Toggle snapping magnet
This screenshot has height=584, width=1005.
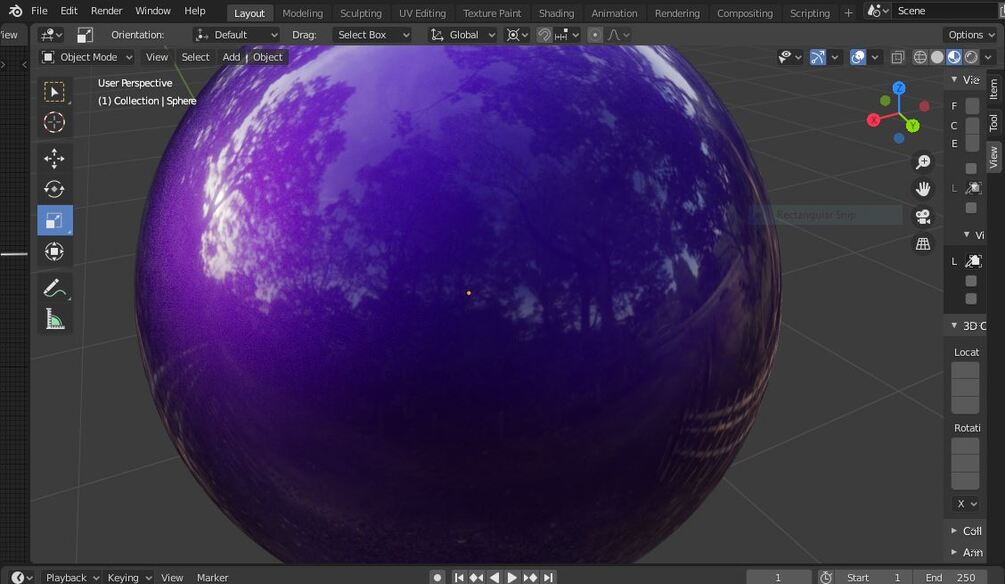click(544, 35)
